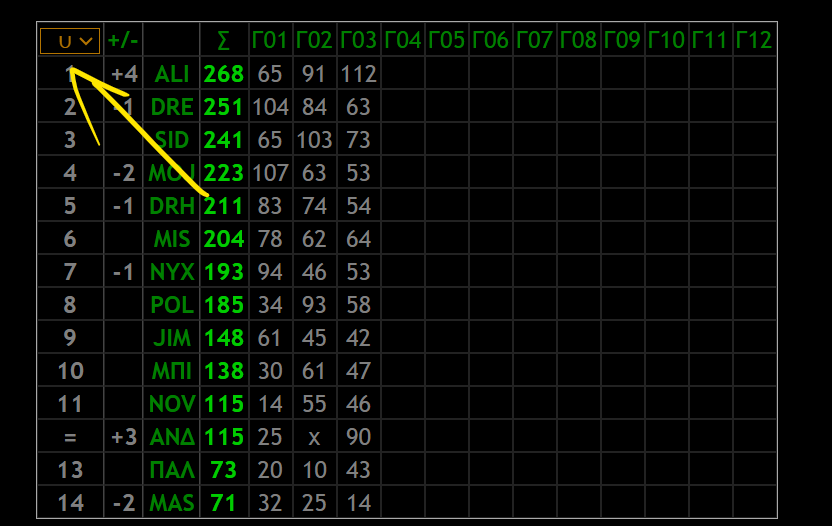Click the = tied rank cell
The height and width of the screenshot is (526, 832).
70,438
